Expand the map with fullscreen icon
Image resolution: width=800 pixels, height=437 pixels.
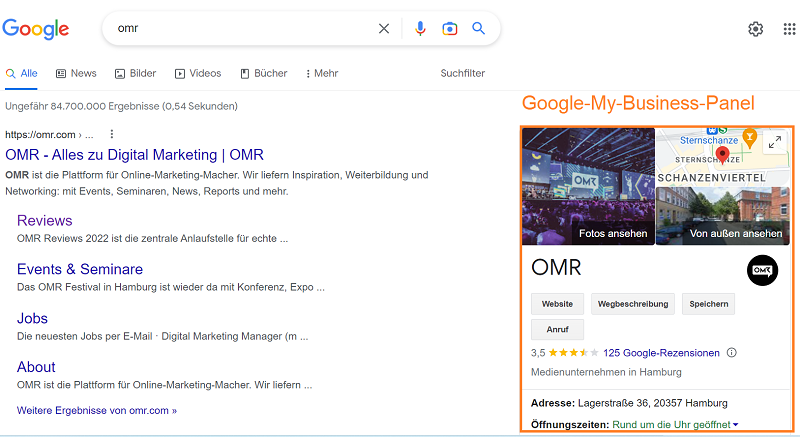tap(775, 143)
